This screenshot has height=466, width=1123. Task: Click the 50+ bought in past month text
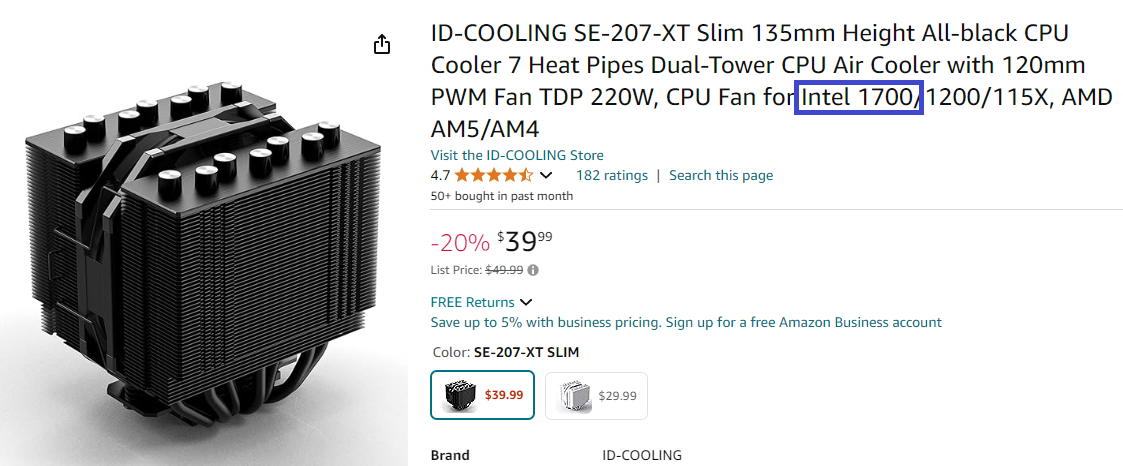502,196
